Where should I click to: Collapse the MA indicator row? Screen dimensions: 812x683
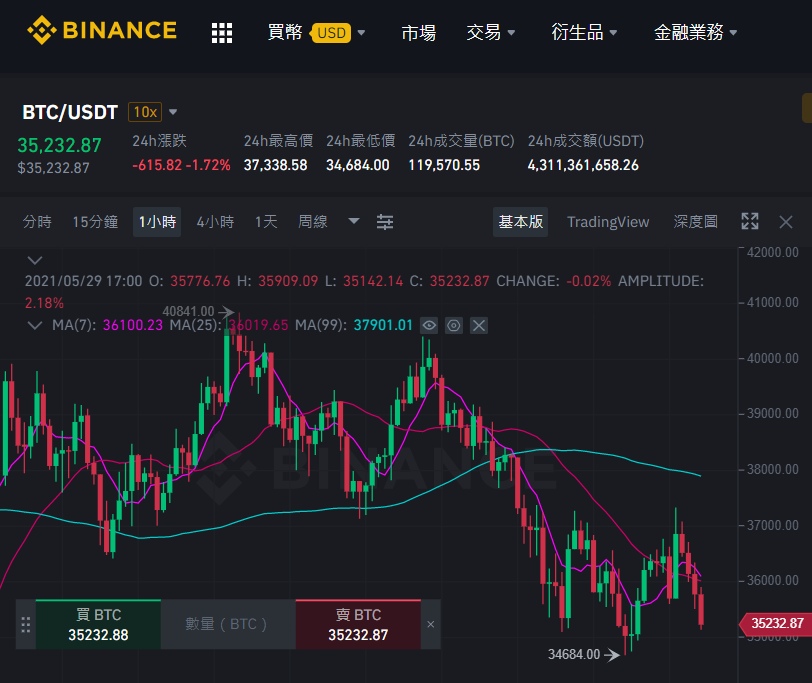coord(35,325)
